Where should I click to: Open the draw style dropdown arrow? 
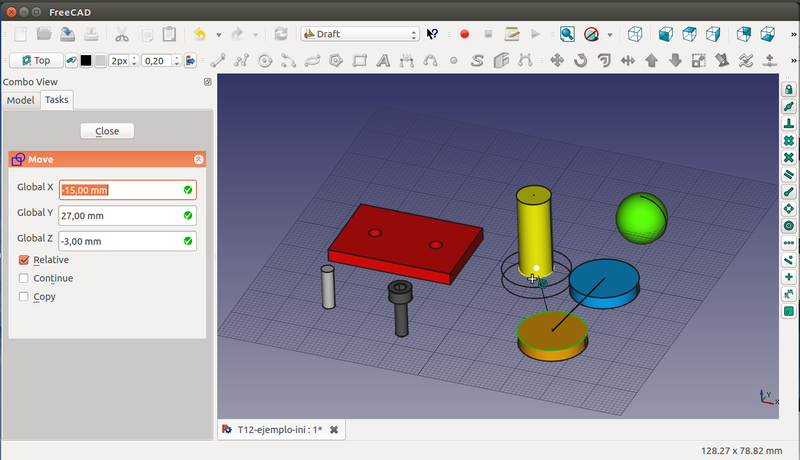click(609, 34)
